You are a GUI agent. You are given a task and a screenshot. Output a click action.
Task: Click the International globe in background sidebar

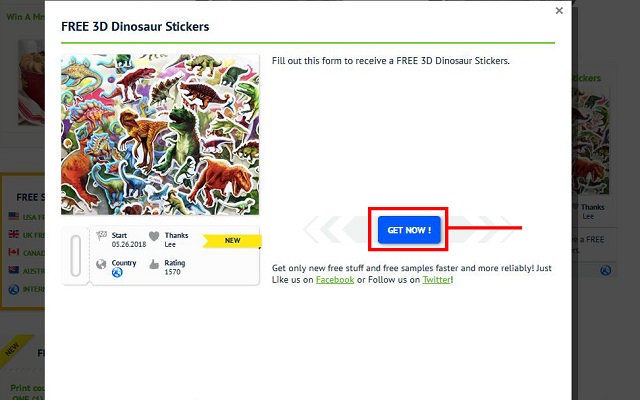14,289
